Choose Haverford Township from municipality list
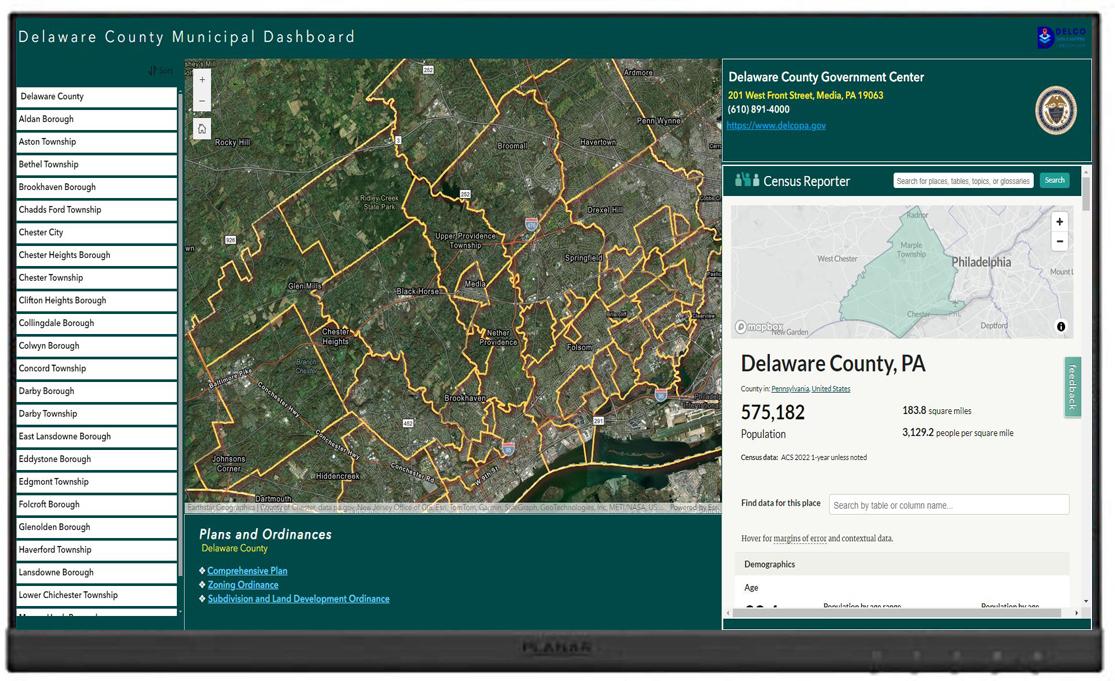This screenshot has height=681, width=1115. [96, 550]
